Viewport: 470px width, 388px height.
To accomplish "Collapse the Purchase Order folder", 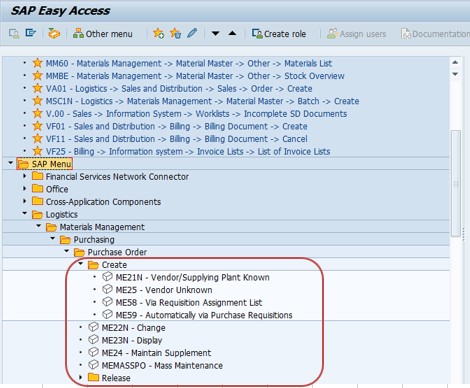I will [67, 251].
